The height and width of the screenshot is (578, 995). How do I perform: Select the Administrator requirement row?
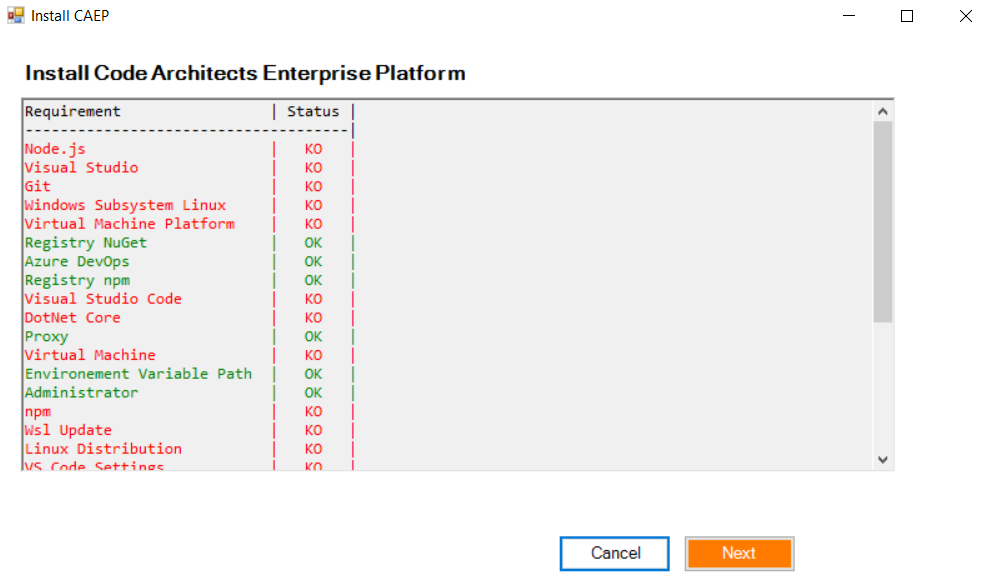click(x=81, y=393)
